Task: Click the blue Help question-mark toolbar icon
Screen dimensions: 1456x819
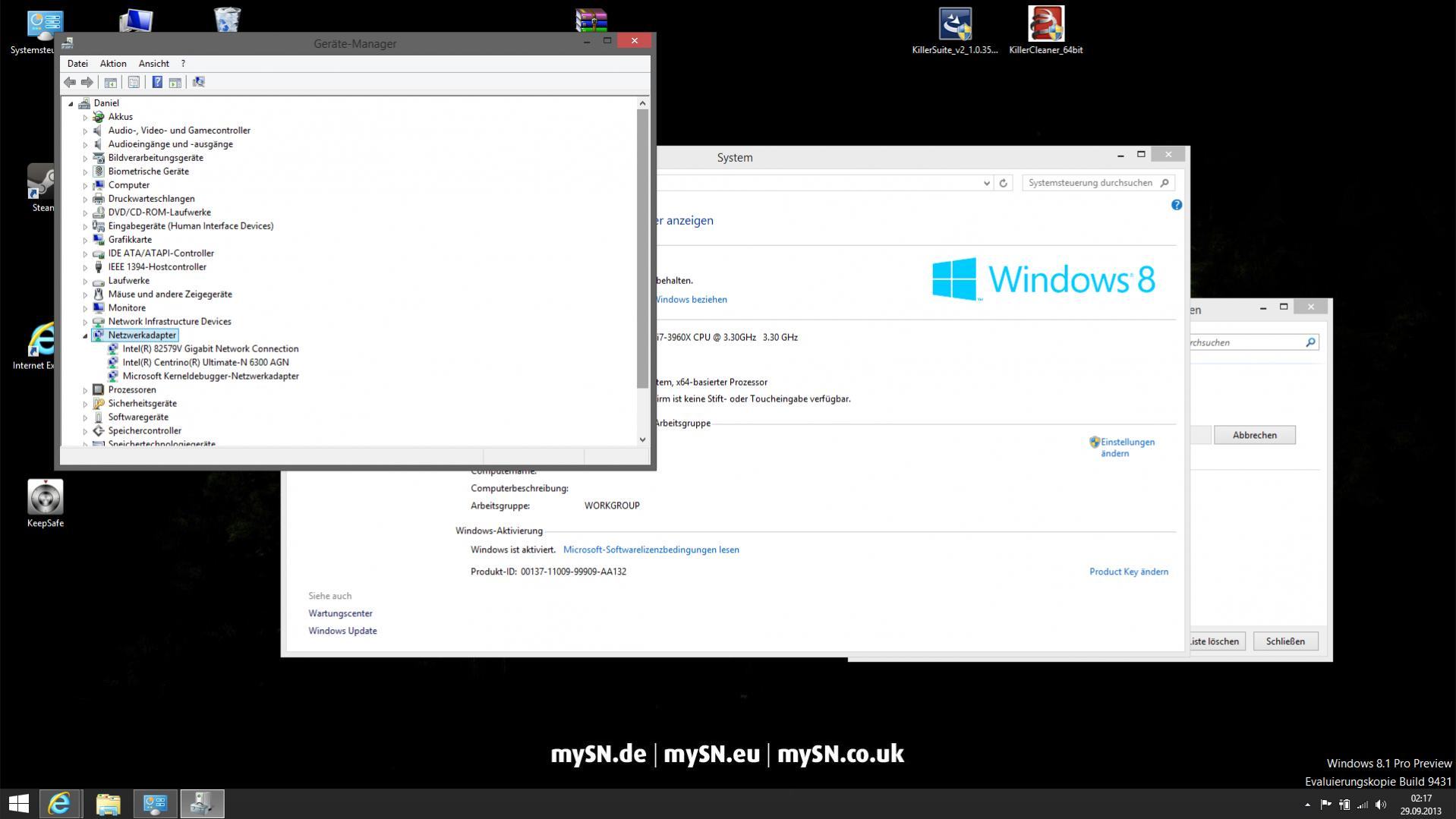Action: pos(157,82)
